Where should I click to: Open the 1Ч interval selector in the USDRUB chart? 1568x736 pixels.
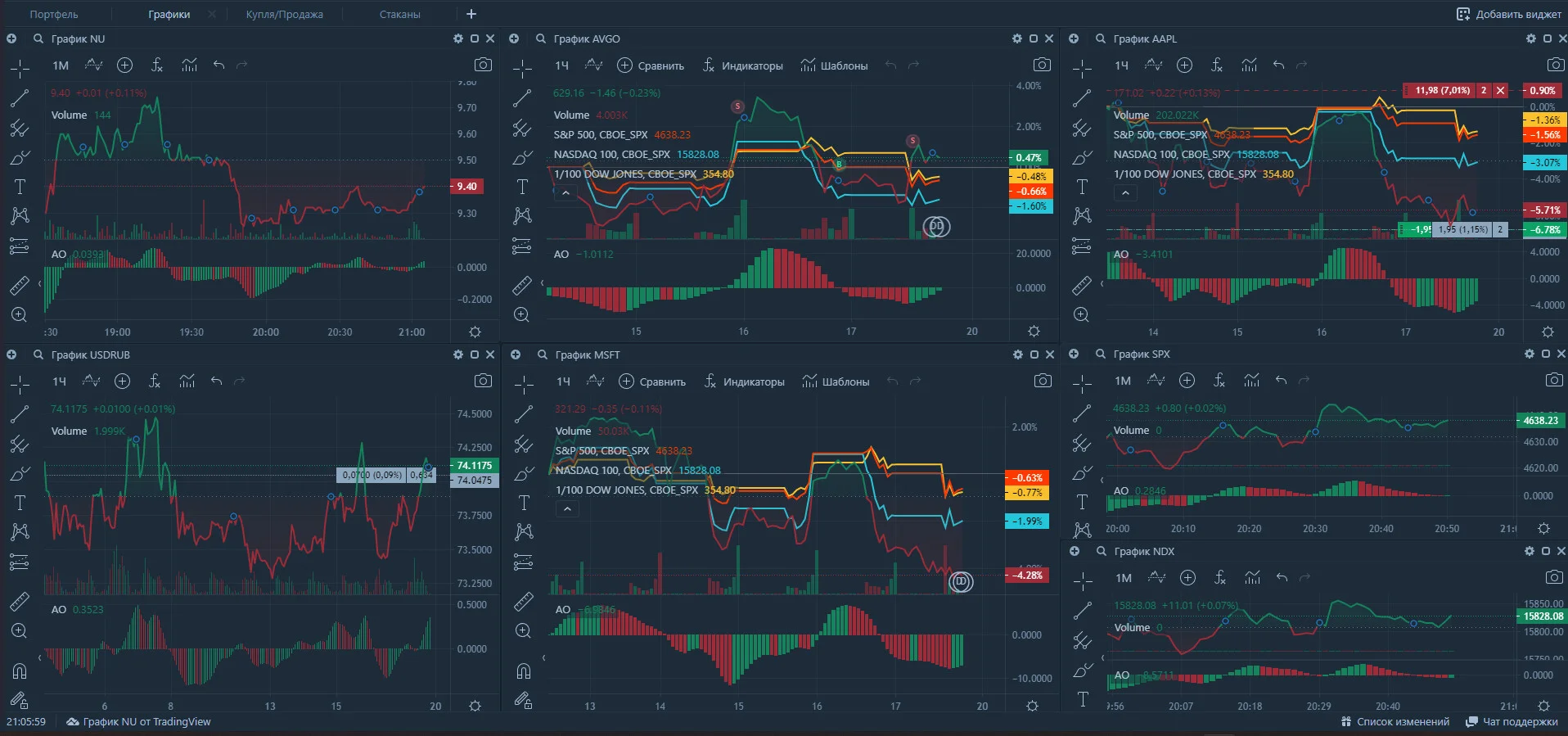[x=59, y=382]
